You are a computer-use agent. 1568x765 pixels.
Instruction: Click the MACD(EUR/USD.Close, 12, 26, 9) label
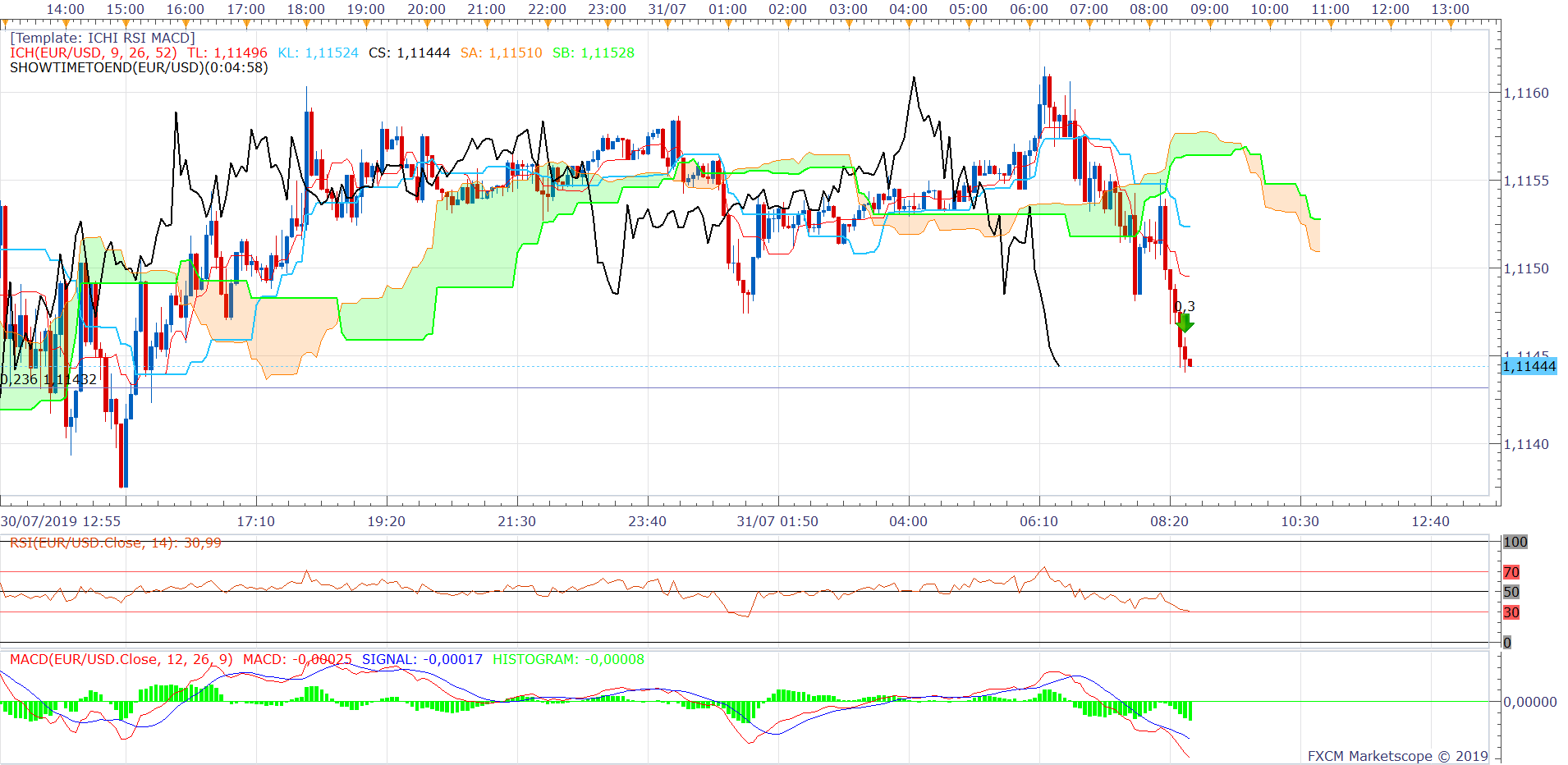pos(121,659)
